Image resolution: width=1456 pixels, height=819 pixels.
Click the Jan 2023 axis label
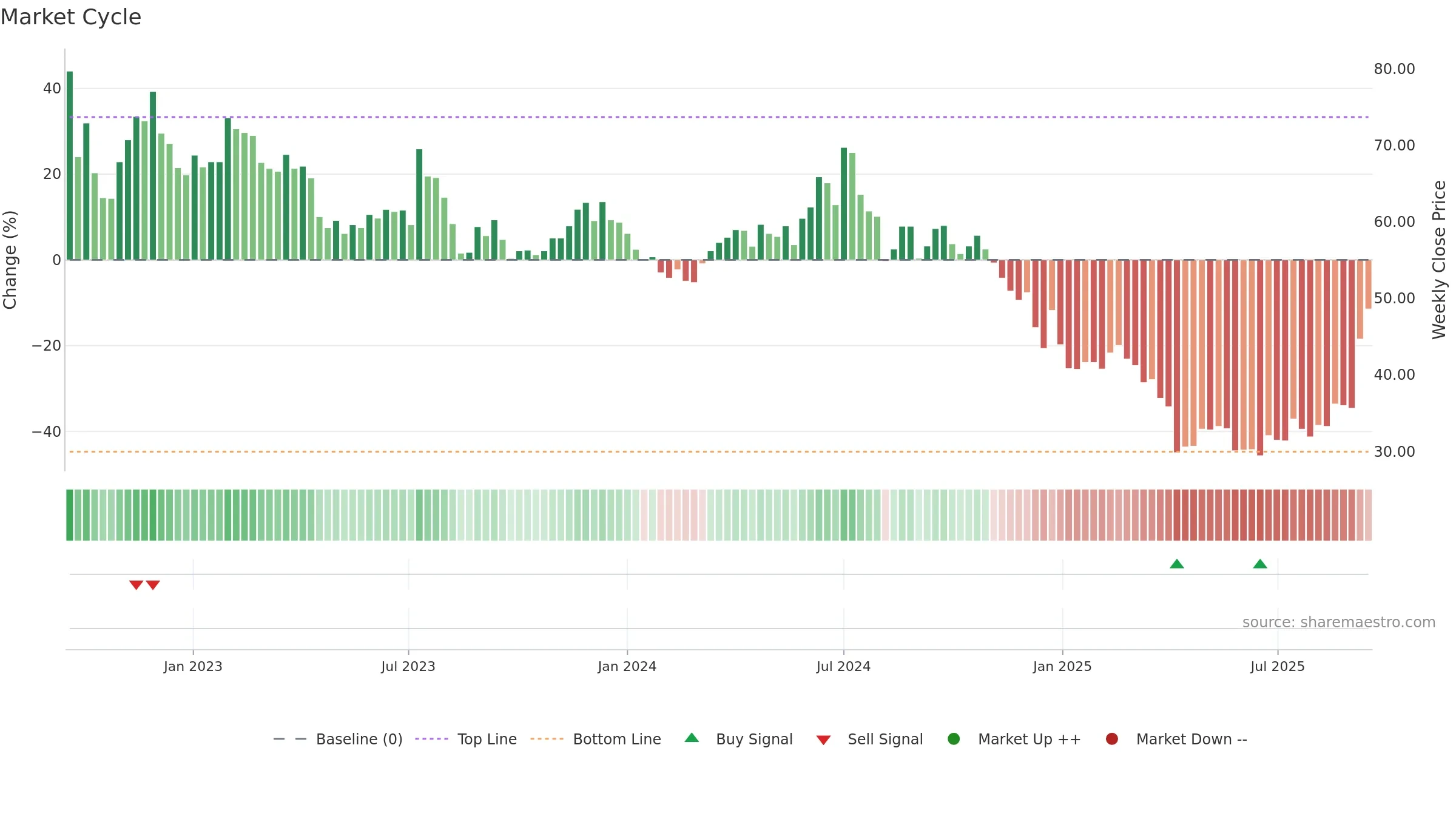pyautogui.click(x=193, y=666)
